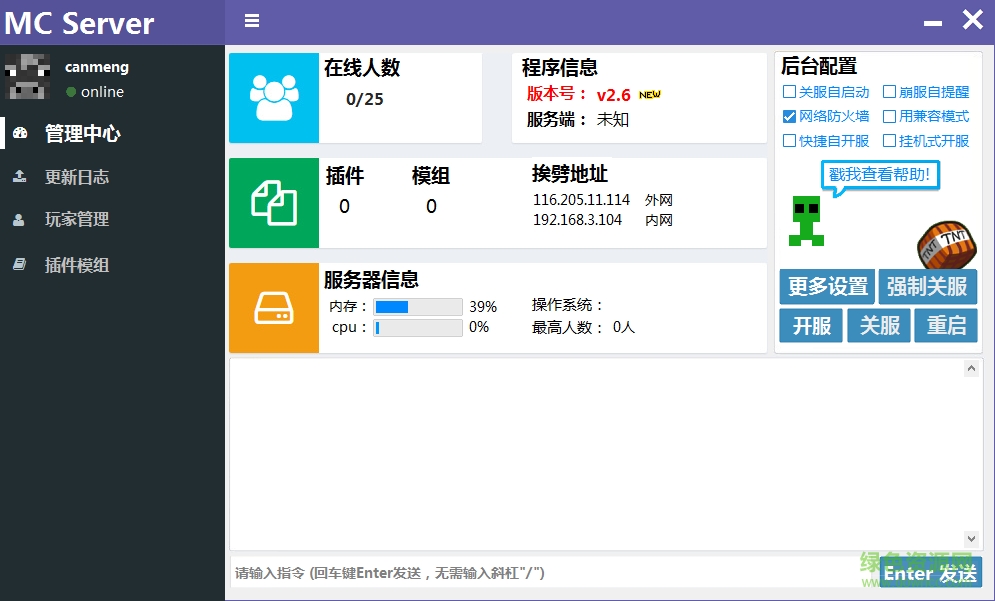
Task: Click the green plugins files icon
Action: [x=274, y=202]
